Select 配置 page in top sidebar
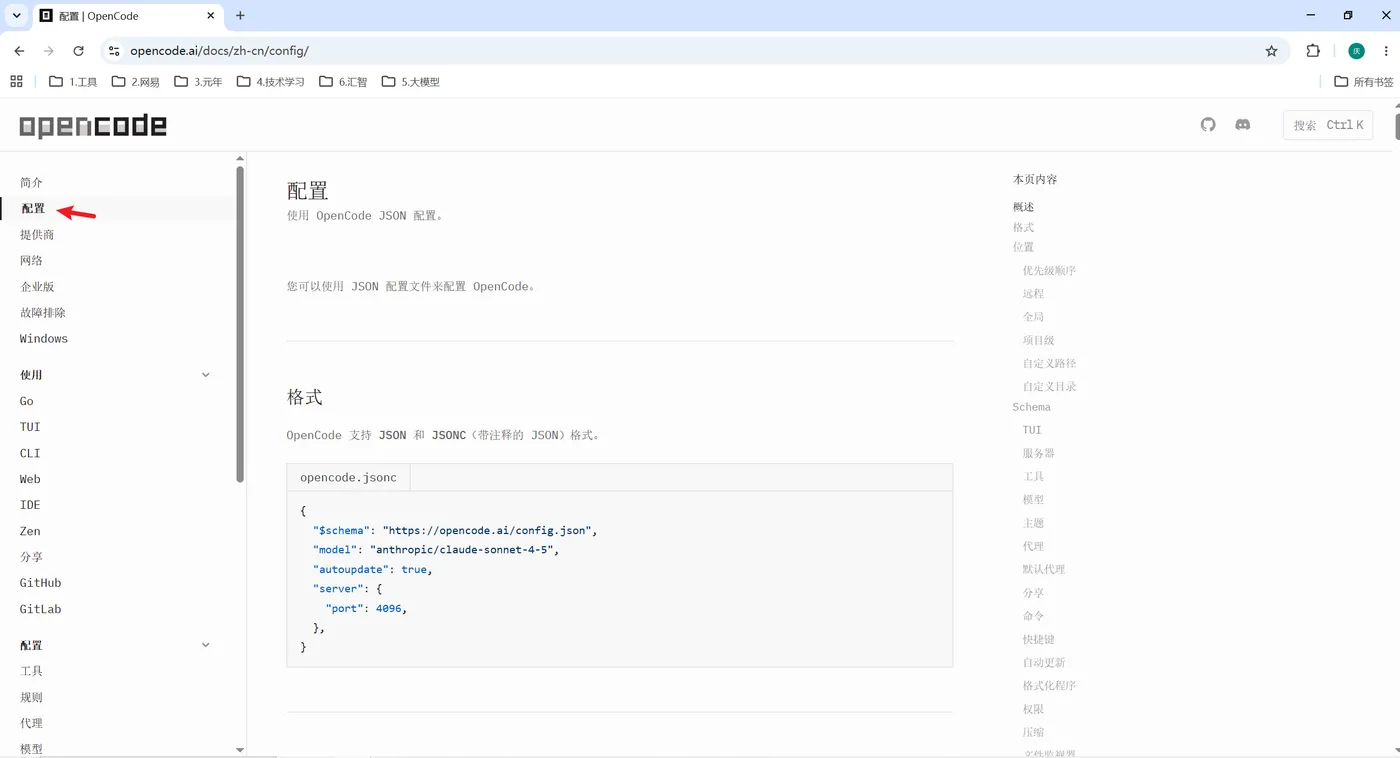Image resolution: width=1400 pixels, height=758 pixels. [x=33, y=208]
